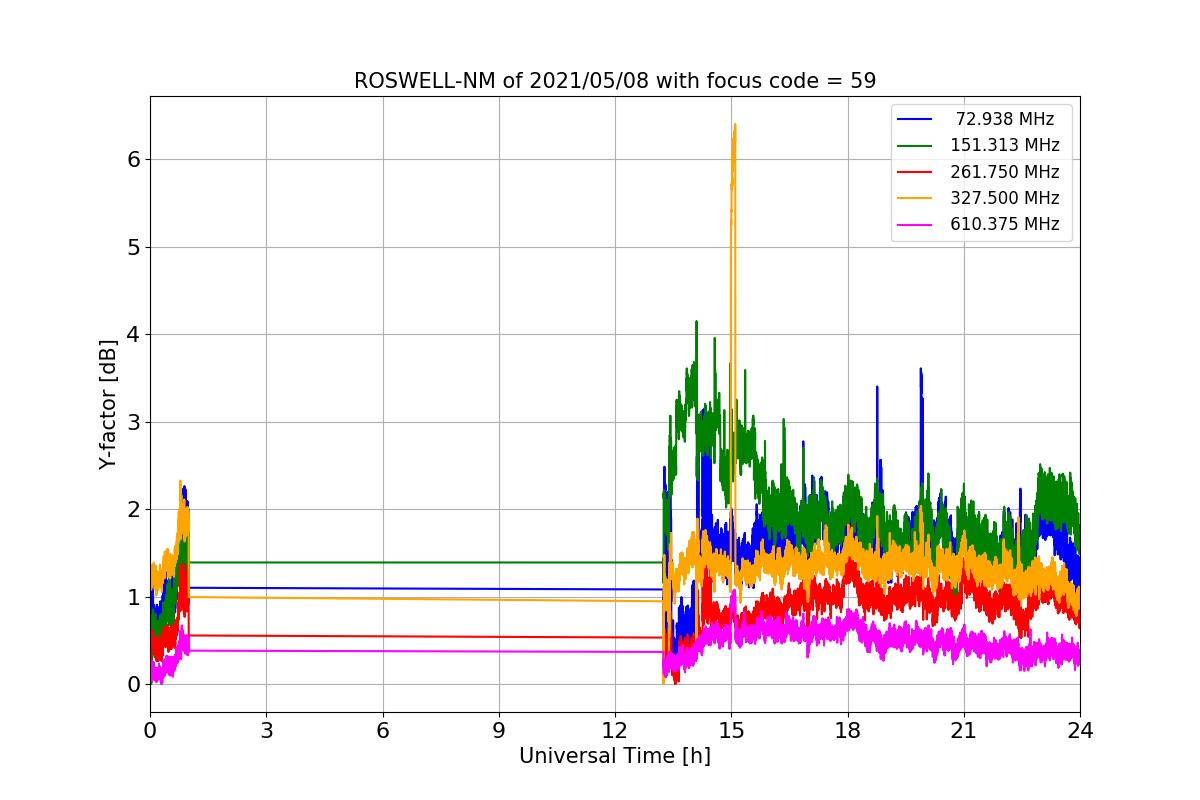Select the 72.938 MHz legend label

click(x=1005, y=119)
